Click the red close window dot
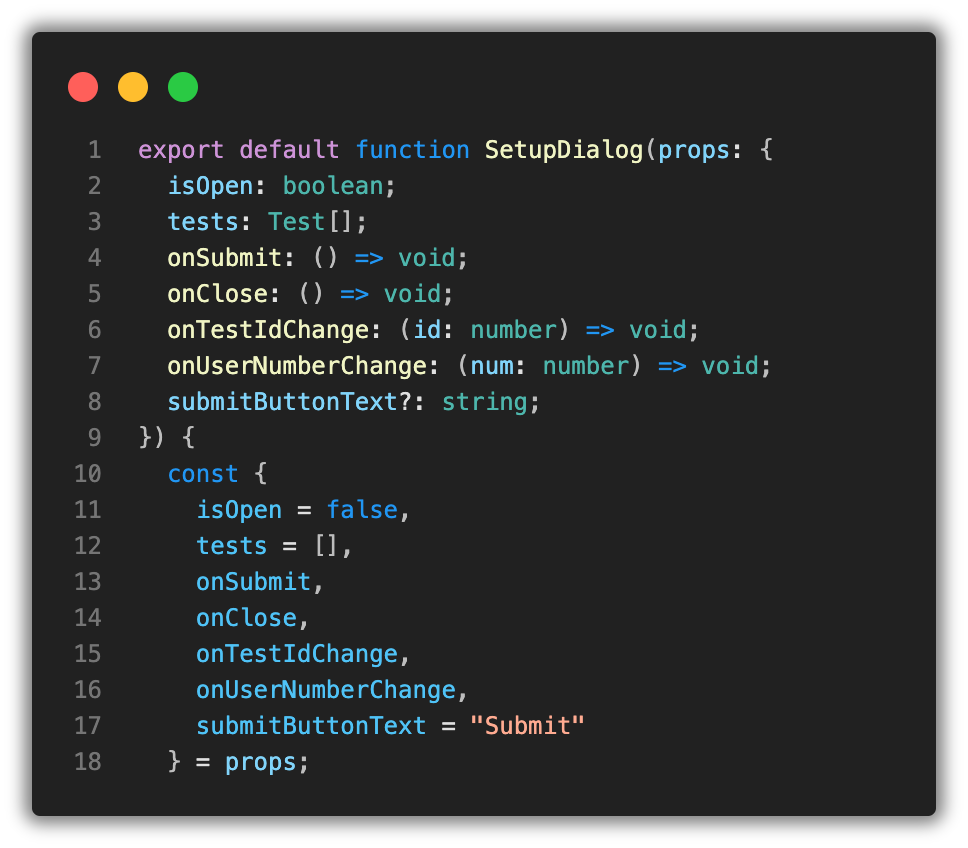968x848 pixels. [x=83, y=87]
